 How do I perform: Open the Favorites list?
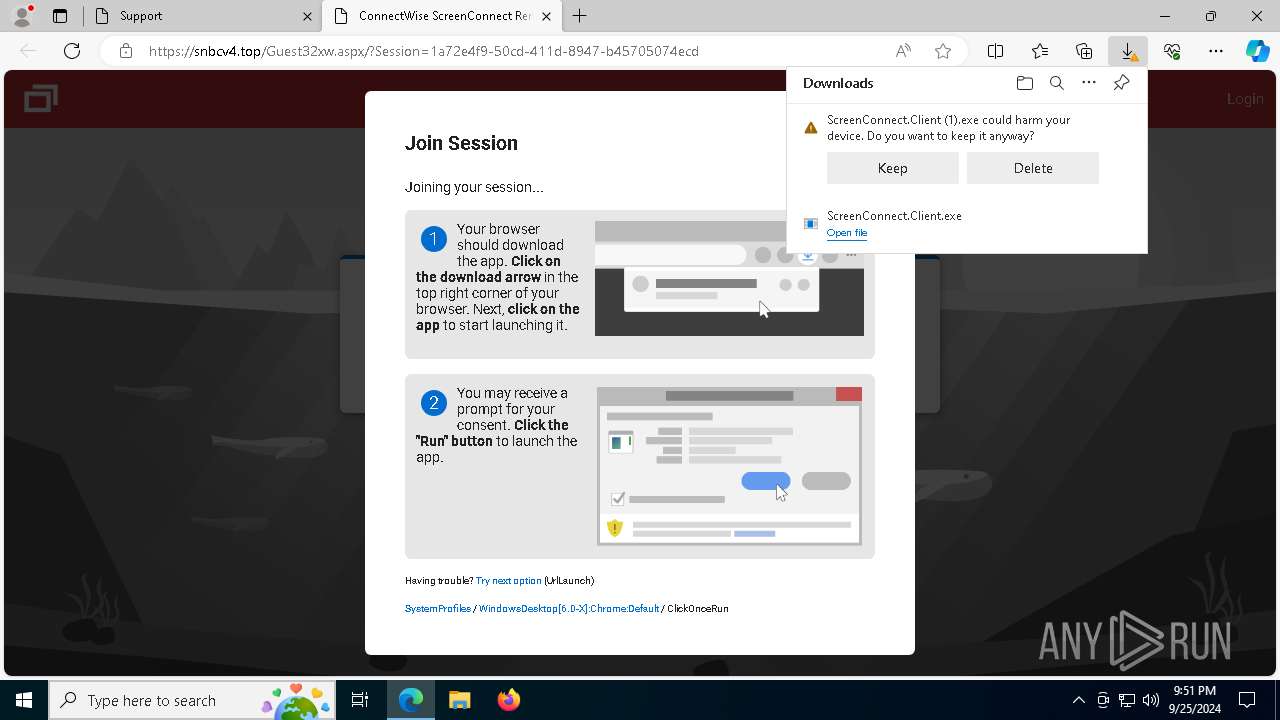[1040, 51]
